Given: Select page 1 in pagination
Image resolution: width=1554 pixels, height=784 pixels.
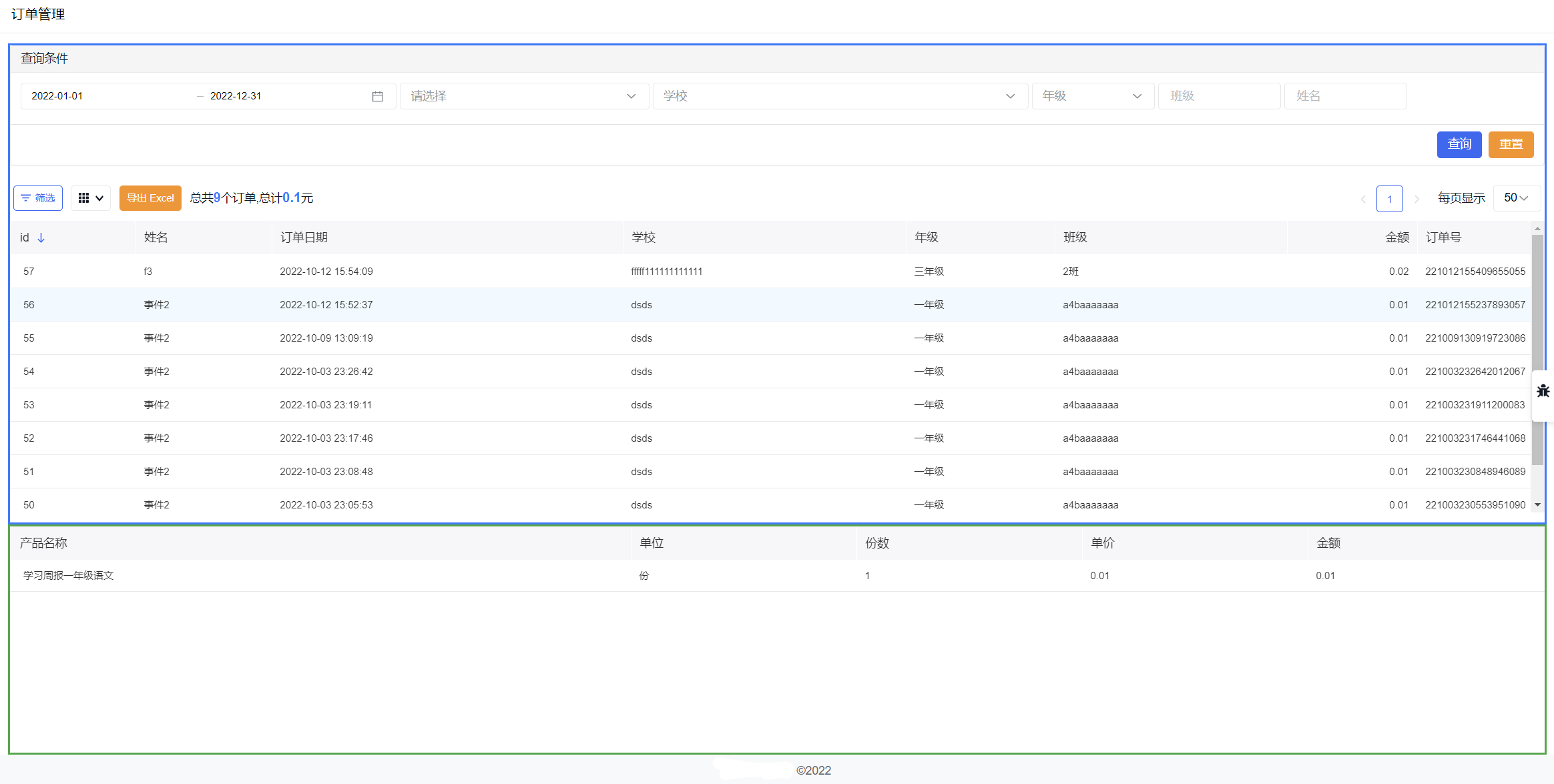Looking at the screenshot, I should coord(1390,199).
